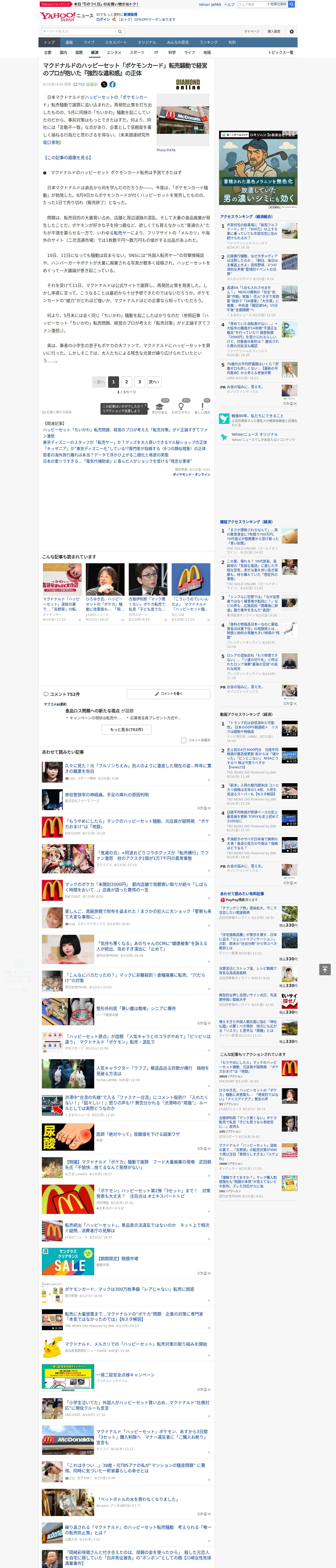This screenshot has width=336, height=1568.
Task: Open the 古舘伊知郎 article thumbnail
Action: [x=148, y=579]
